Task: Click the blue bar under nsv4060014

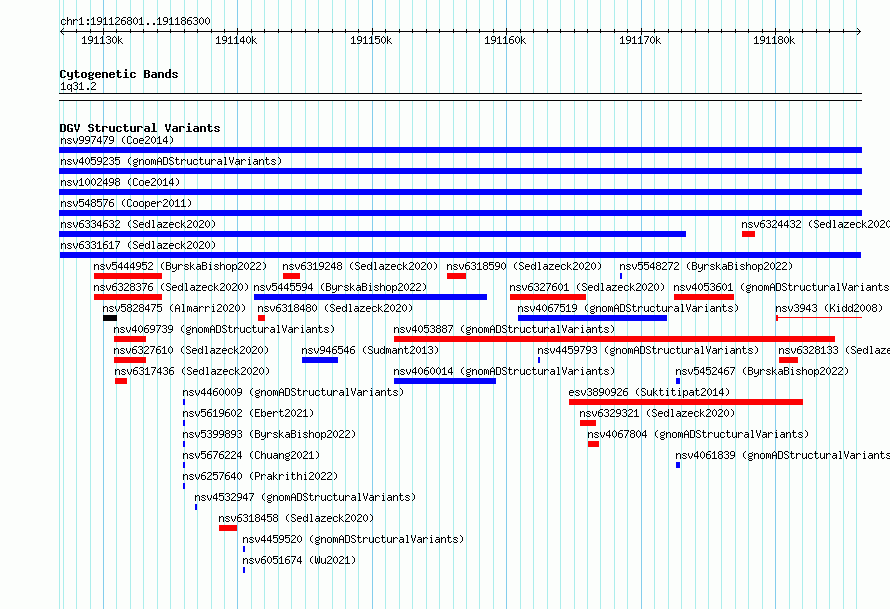Action: [x=445, y=381]
